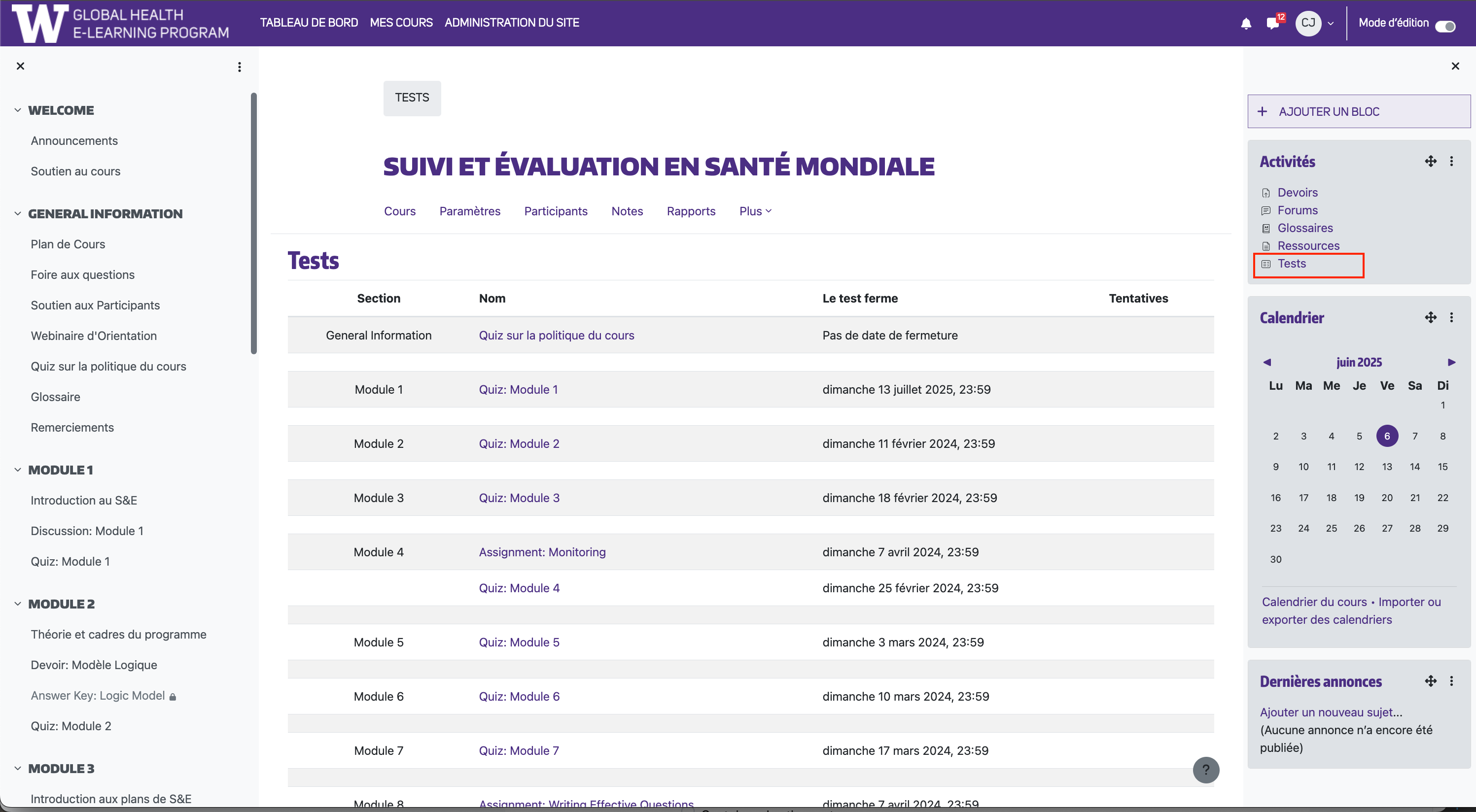Switch to the Participants tab
This screenshot has height=812, width=1476.
(x=555, y=211)
